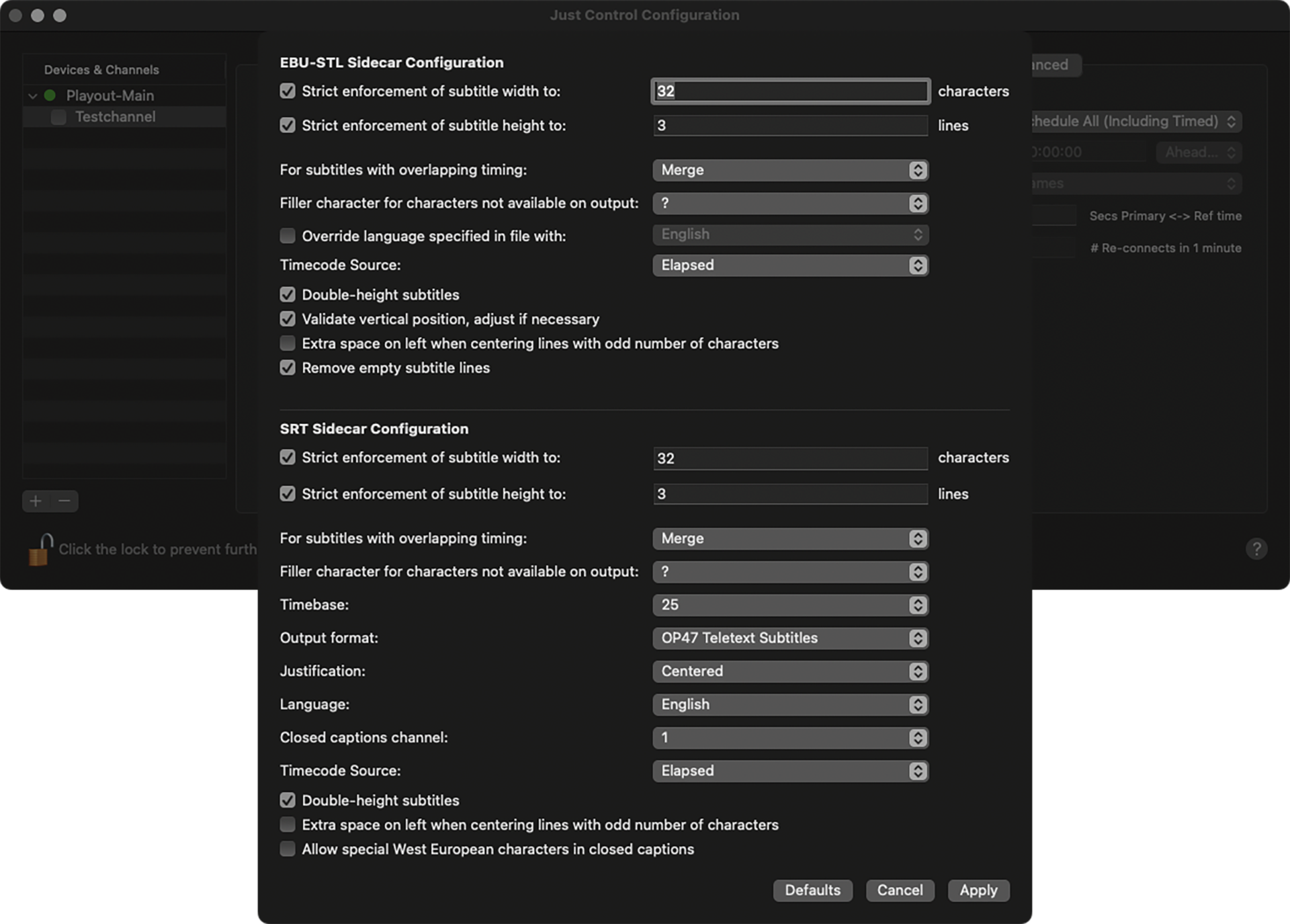Disable EBU-STL Double-height subtitles checkbox
The width and height of the screenshot is (1290, 924).
pos(288,295)
